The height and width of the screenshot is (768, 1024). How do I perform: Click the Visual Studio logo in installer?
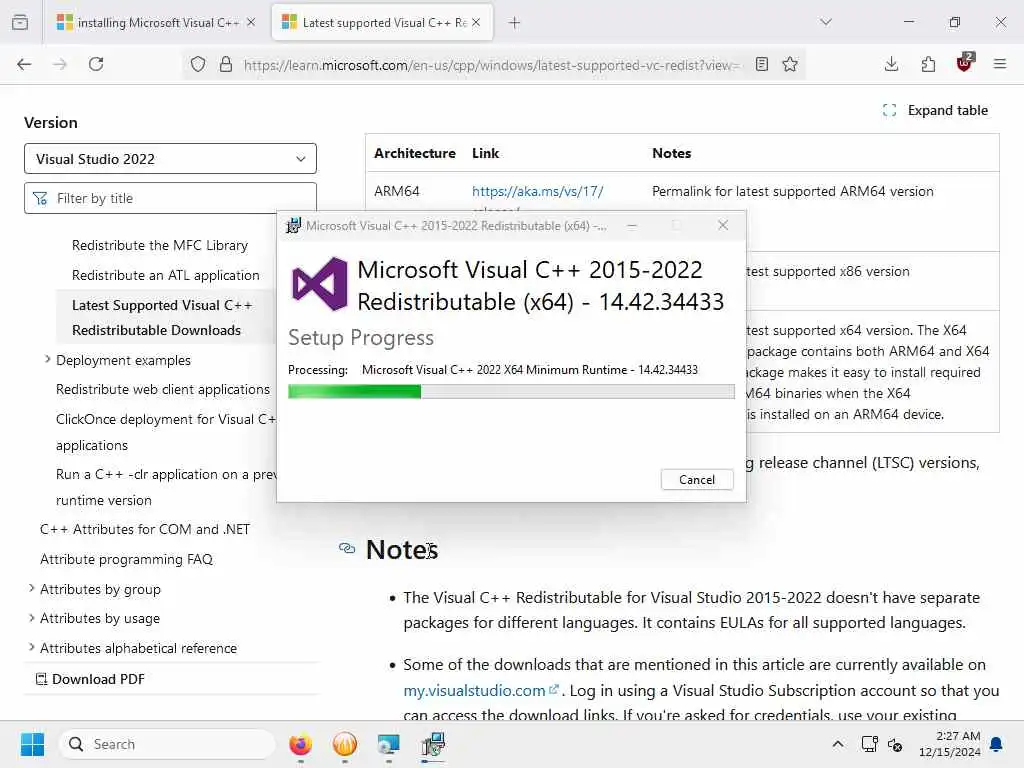click(320, 284)
